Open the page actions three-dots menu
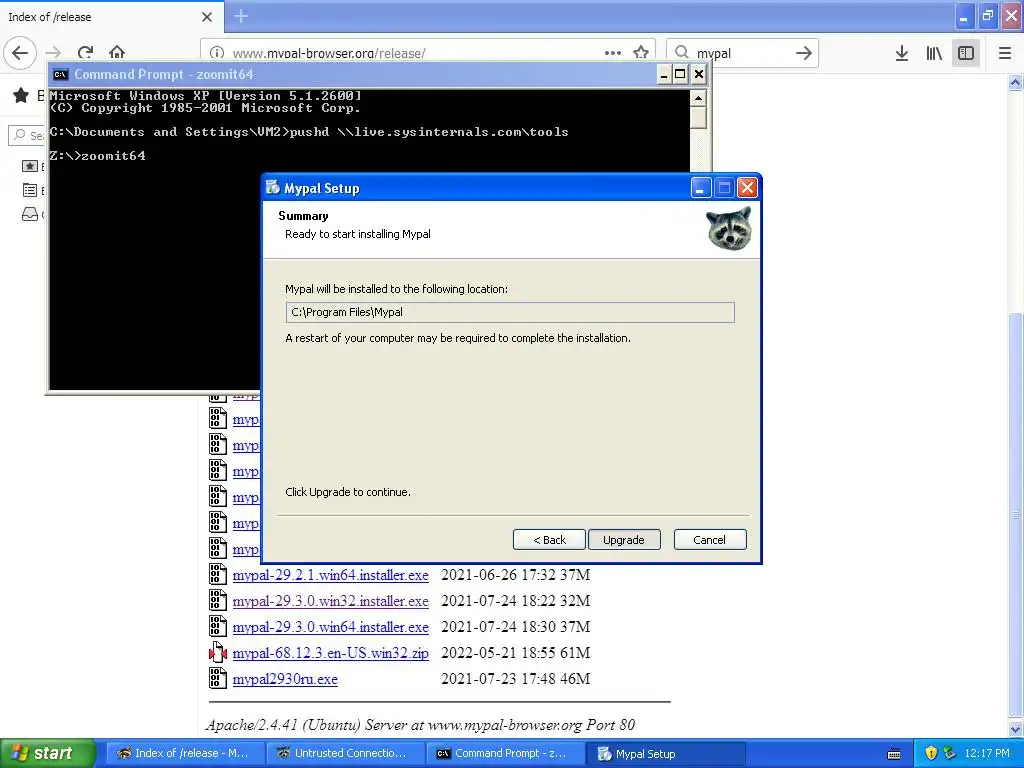 click(613, 53)
